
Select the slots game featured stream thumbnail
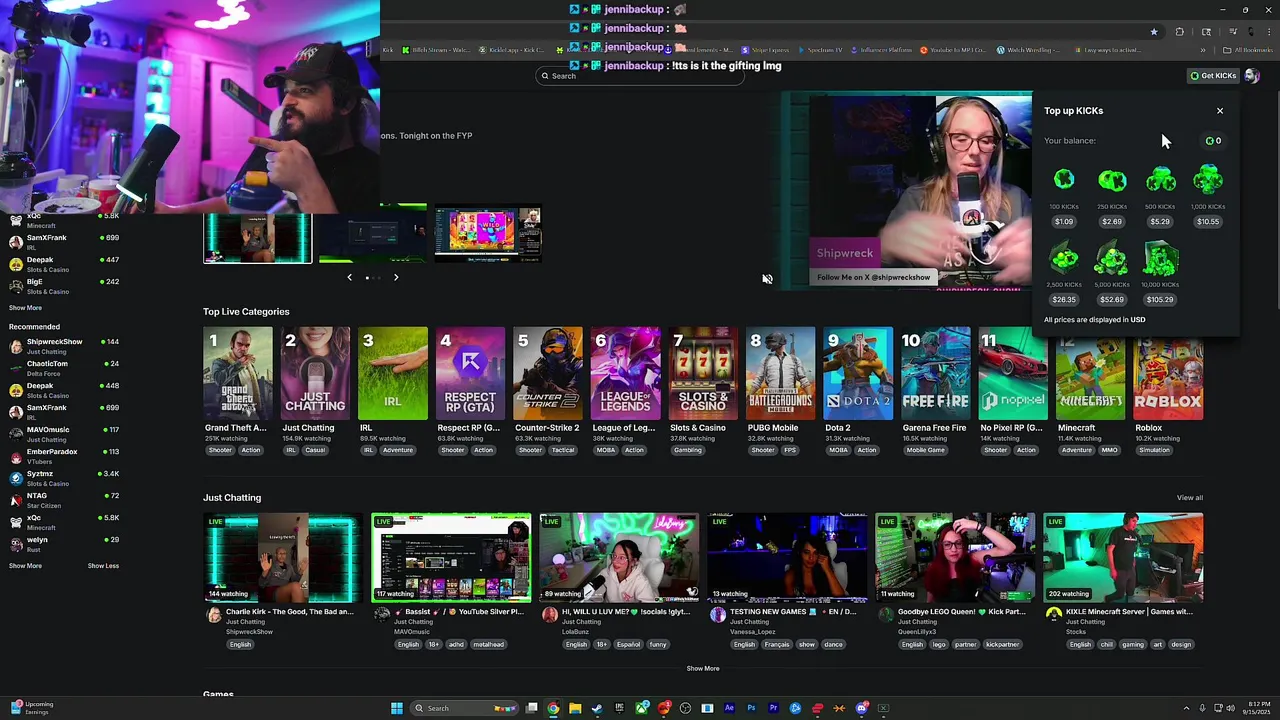coord(488,234)
